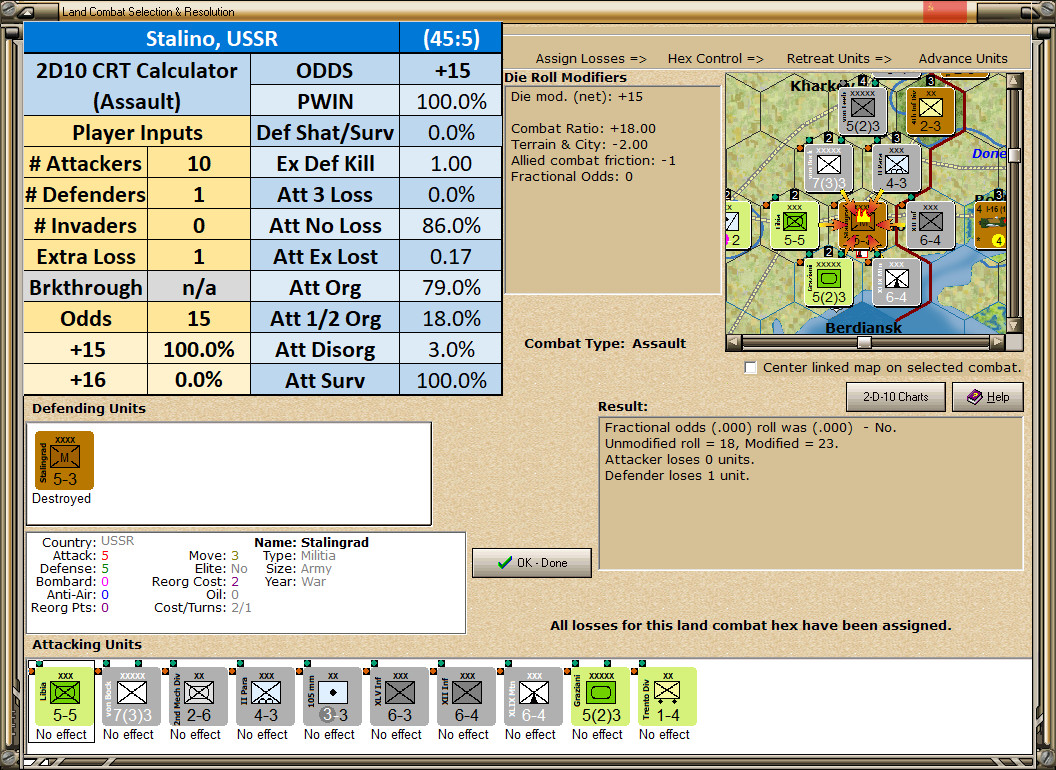Viewport: 1056px width, 770px height.
Task: Select XLV Inf 6-3 attacking counter
Action: 399,697
